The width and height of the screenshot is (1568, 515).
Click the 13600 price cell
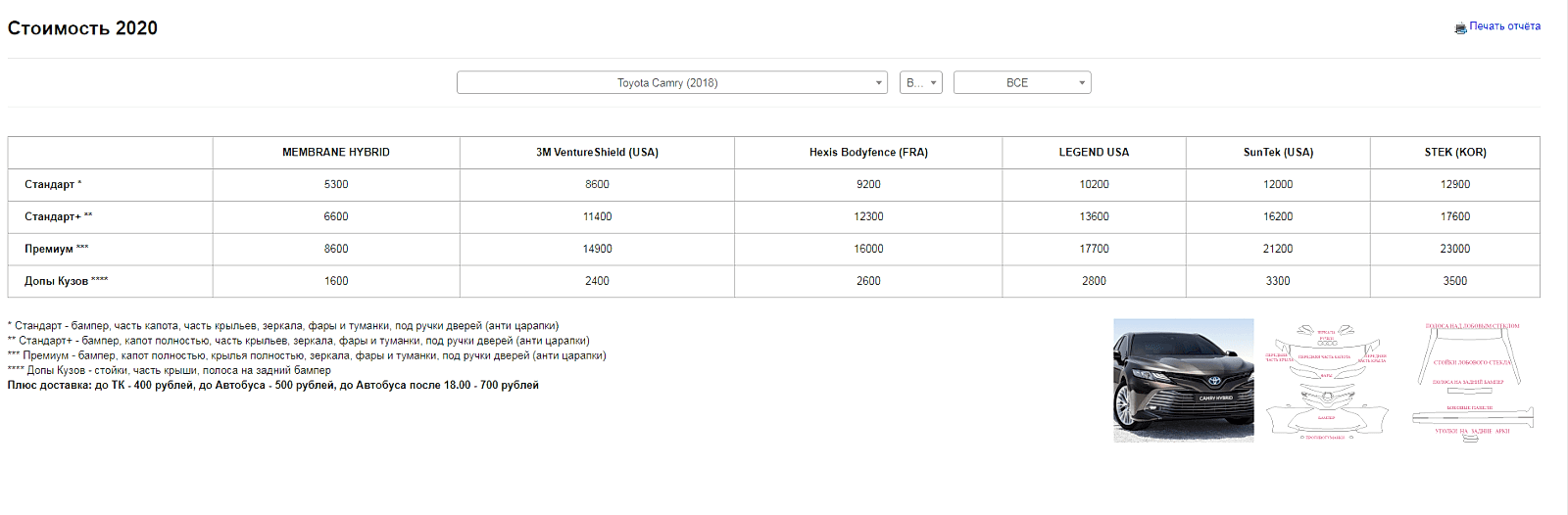[1094, 217]
